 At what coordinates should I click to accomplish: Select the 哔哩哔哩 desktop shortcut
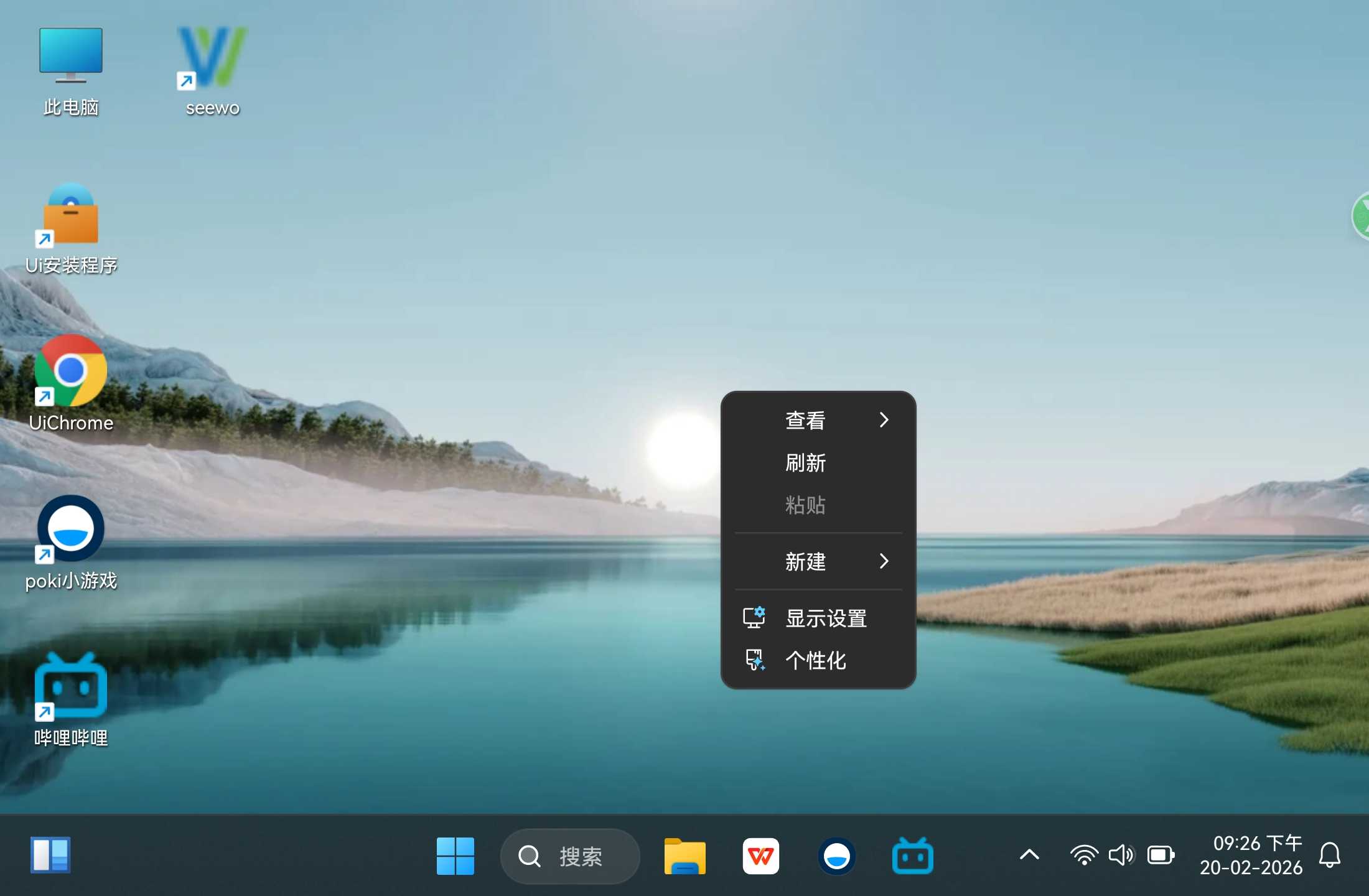70,686
